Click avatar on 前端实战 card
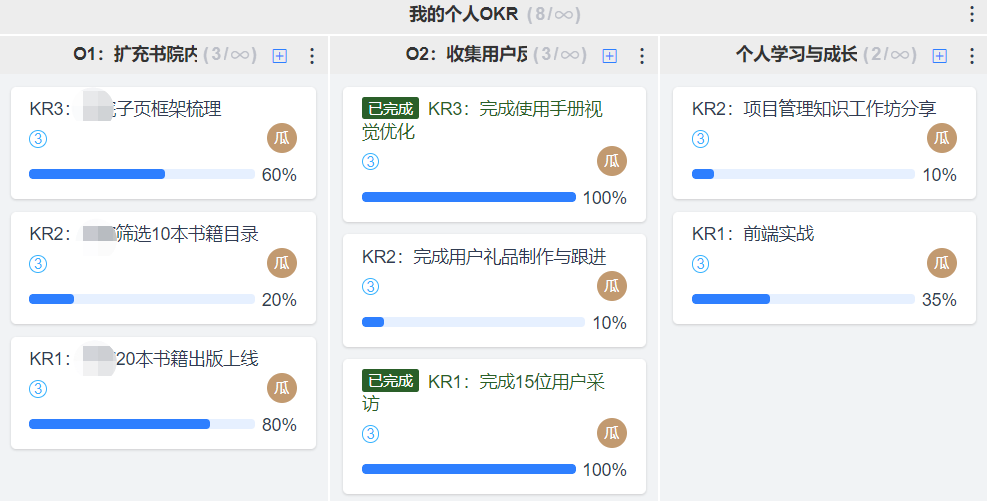This screenshot has width=987, height=501. 941,263
